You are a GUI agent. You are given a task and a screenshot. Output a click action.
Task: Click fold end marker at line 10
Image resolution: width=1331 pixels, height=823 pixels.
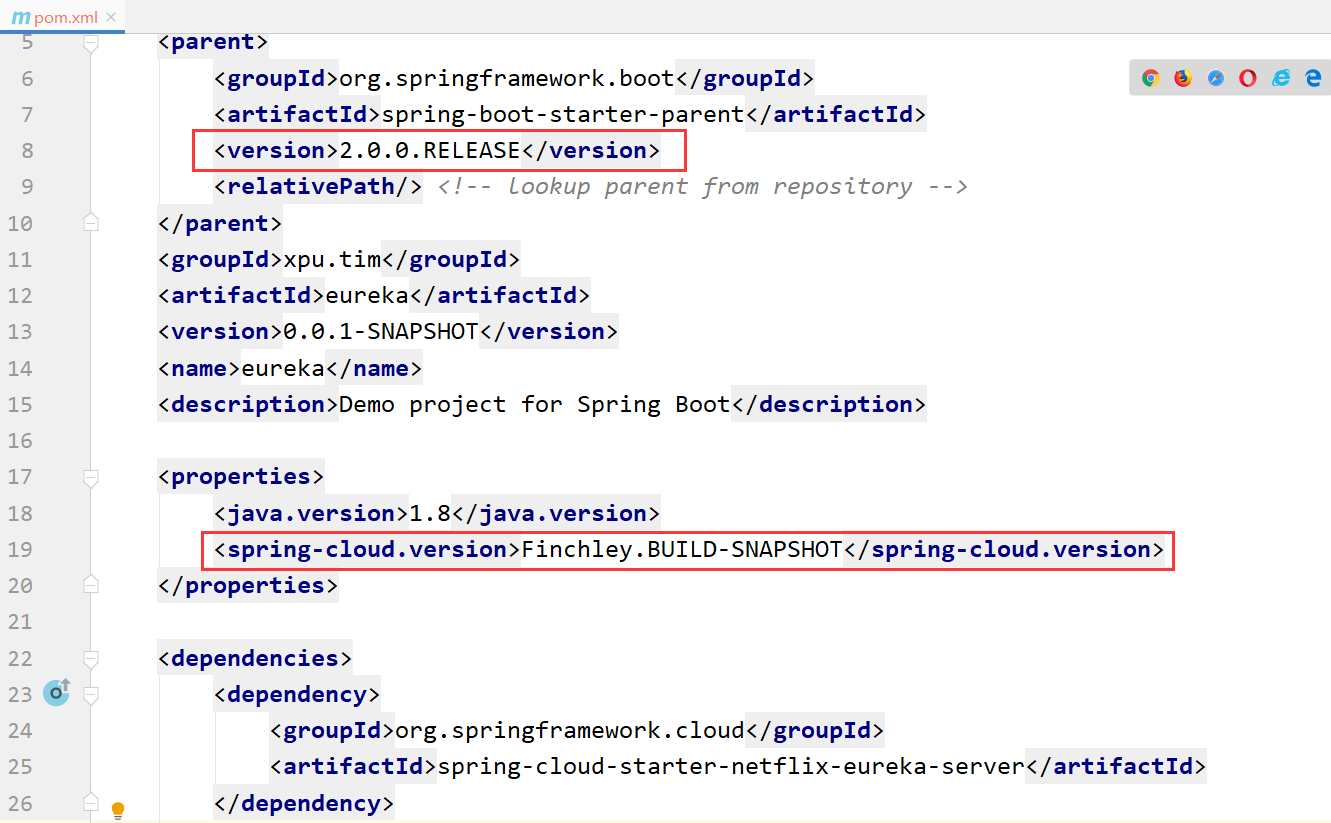[x=91, y=223]
